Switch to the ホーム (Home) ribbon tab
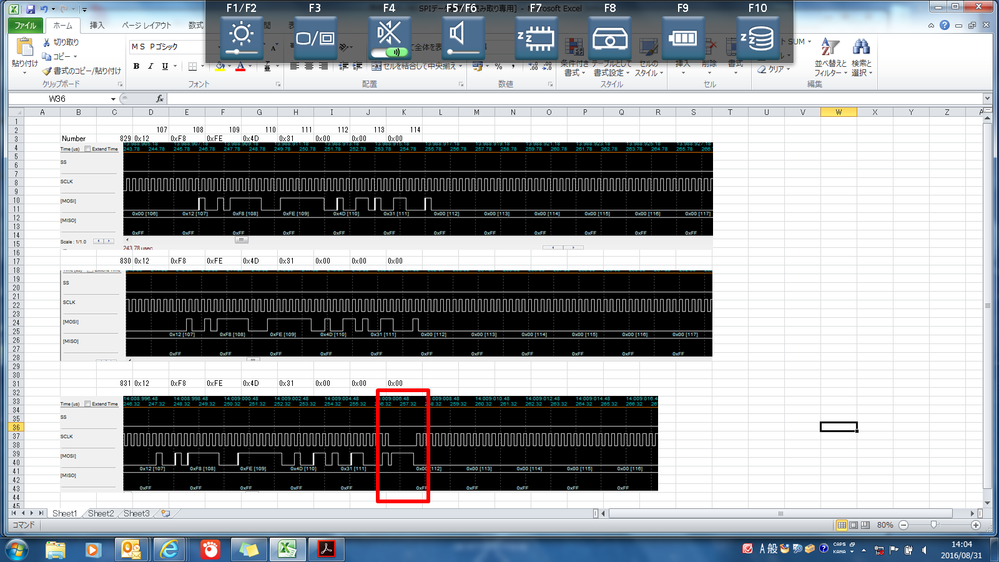This screenshot has width=999, height=562. [x=62, y=25]
